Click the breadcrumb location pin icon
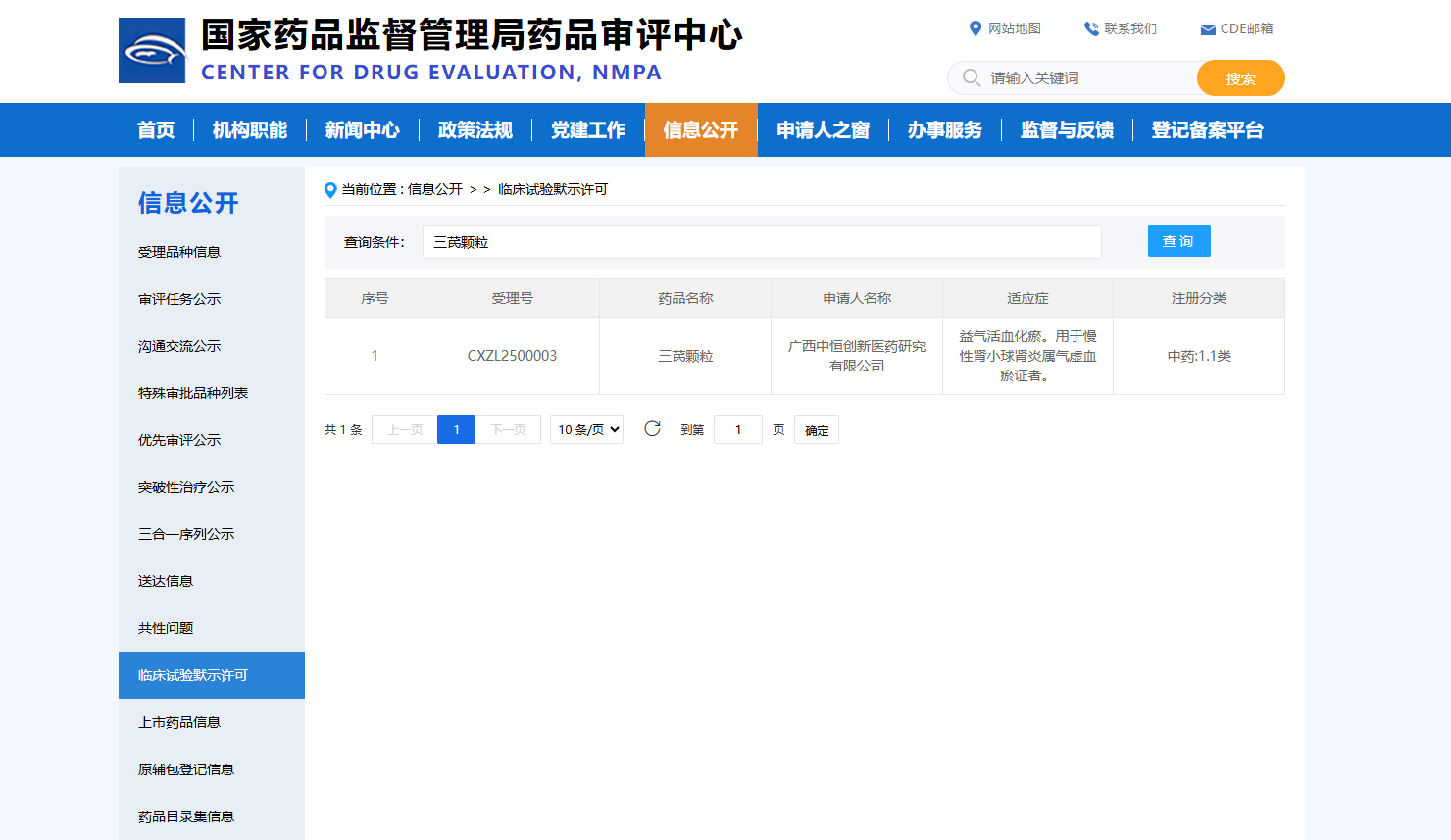Image resolution: width=1451 pixels, height=840 pixels. pyautogui.click(x=330, y=190)
